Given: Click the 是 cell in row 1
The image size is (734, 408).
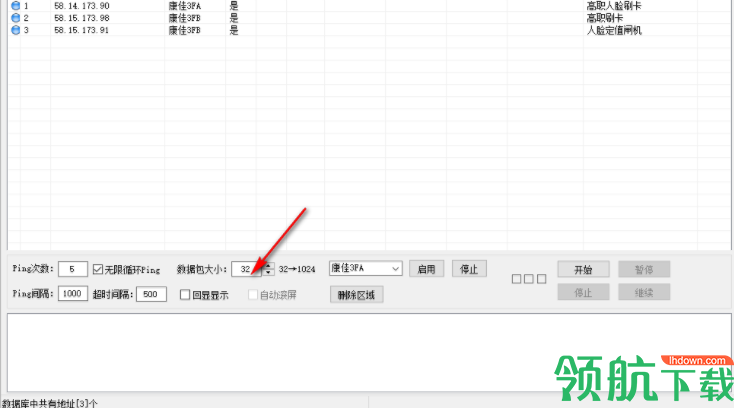Looking at the screenshot, I should coord(234,6).
